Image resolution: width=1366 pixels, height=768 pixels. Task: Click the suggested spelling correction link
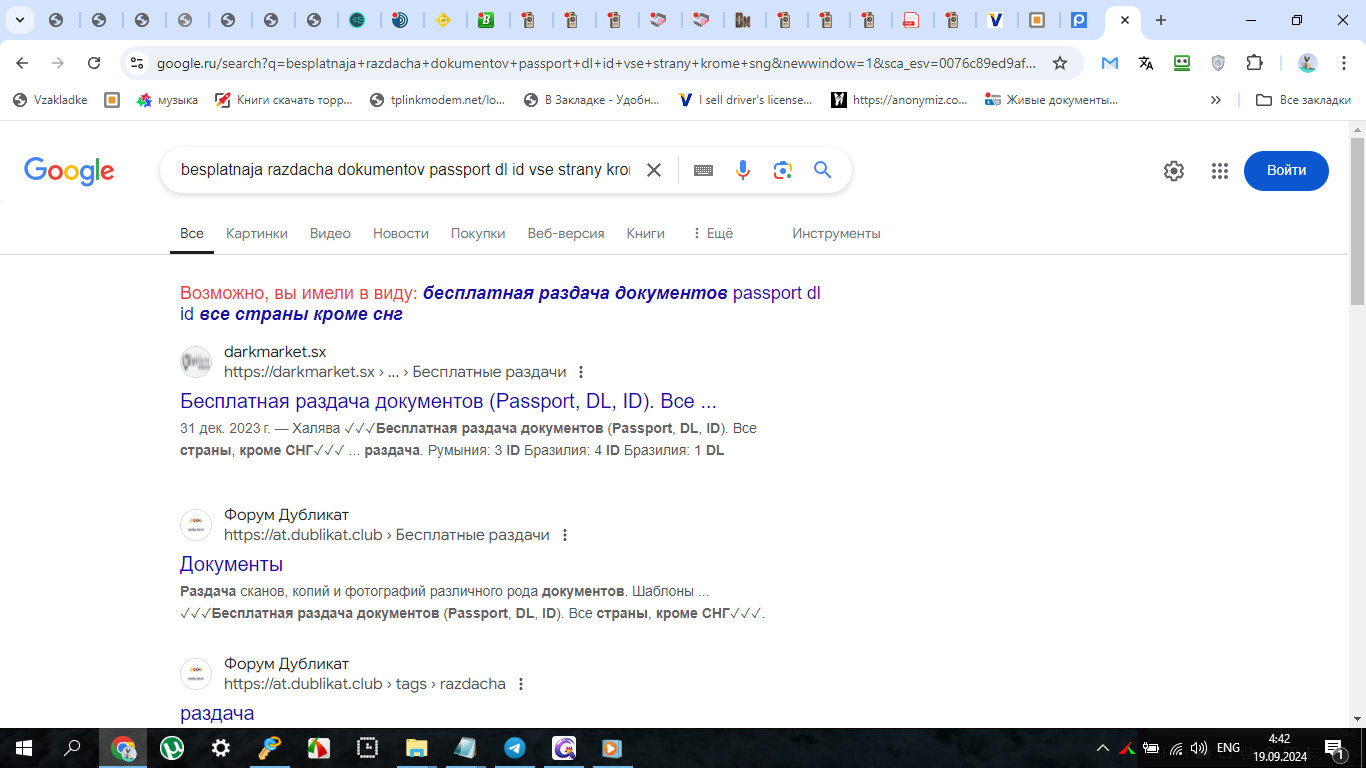[x=500, y=303]
